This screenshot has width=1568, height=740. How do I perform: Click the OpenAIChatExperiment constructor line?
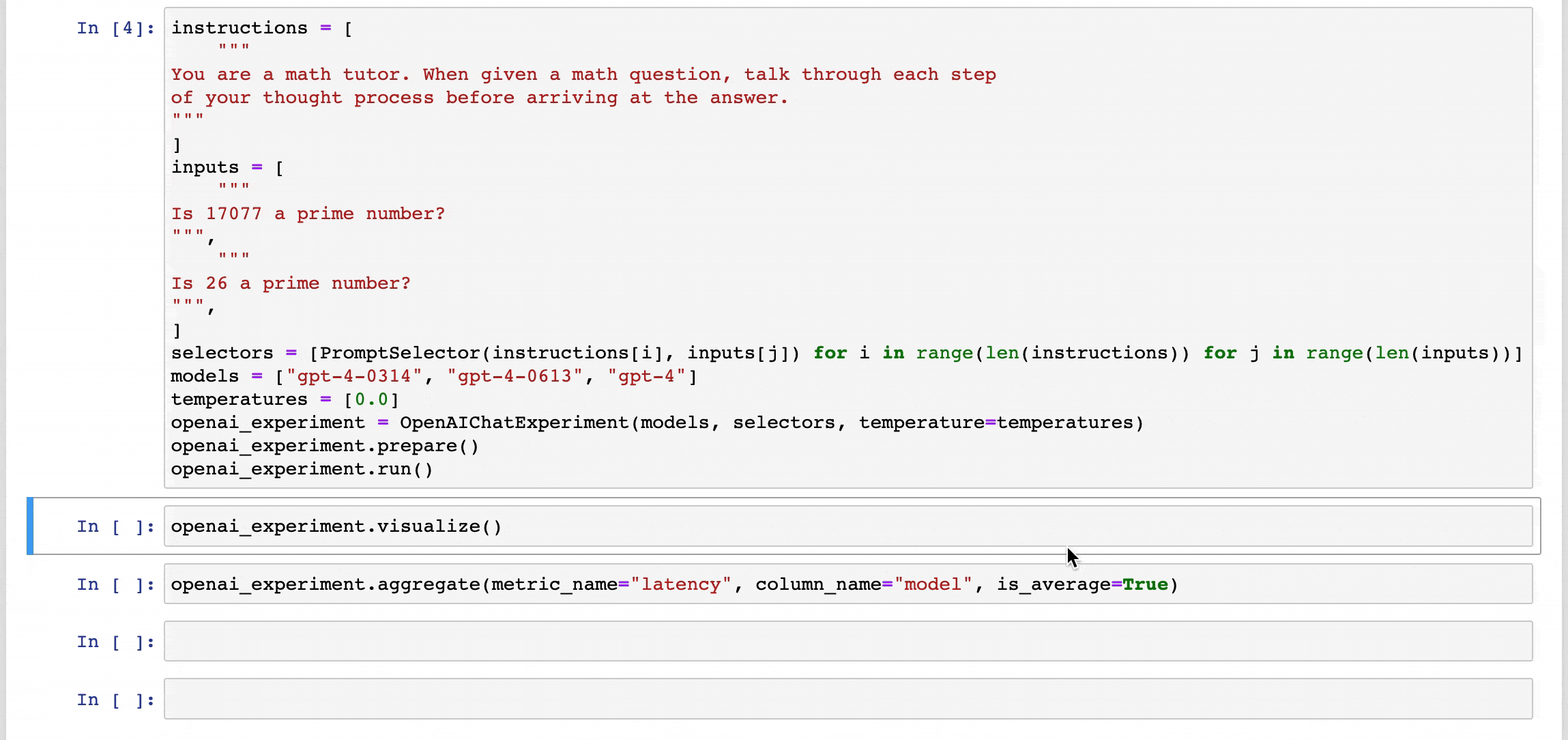click(x=656, y=423)
